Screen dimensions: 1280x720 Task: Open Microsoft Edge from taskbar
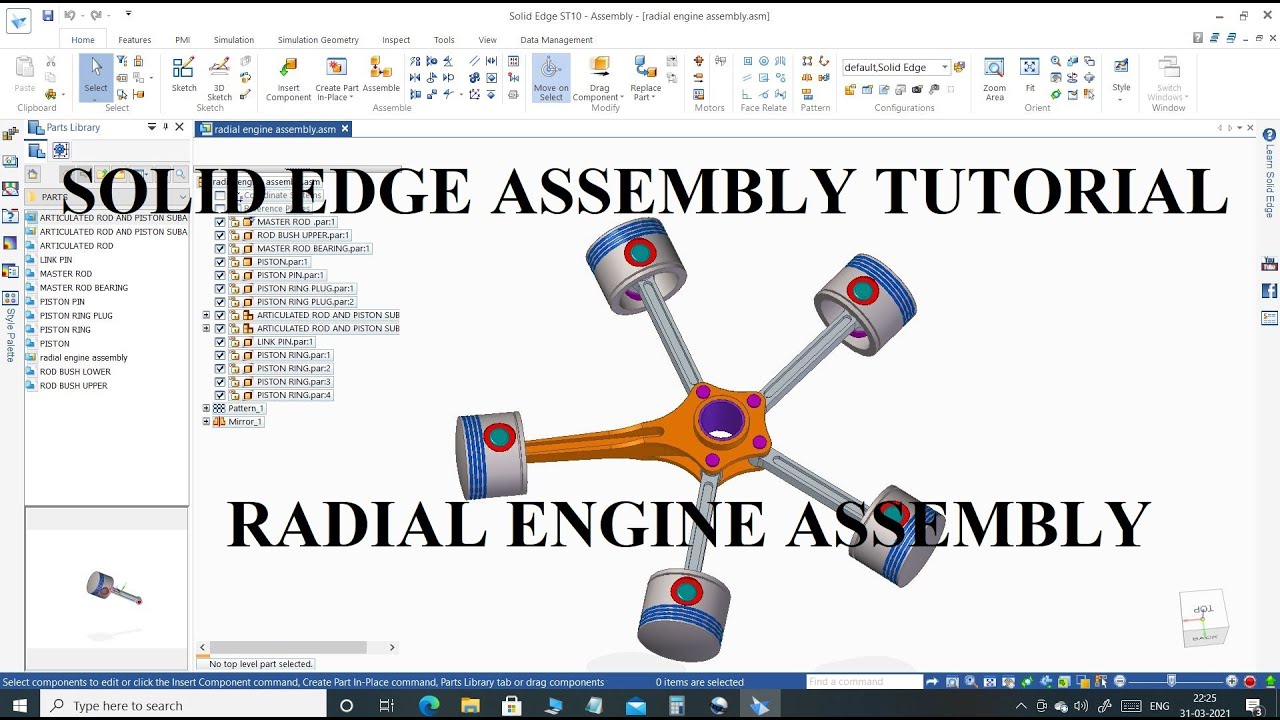click(x=428, y=706)
